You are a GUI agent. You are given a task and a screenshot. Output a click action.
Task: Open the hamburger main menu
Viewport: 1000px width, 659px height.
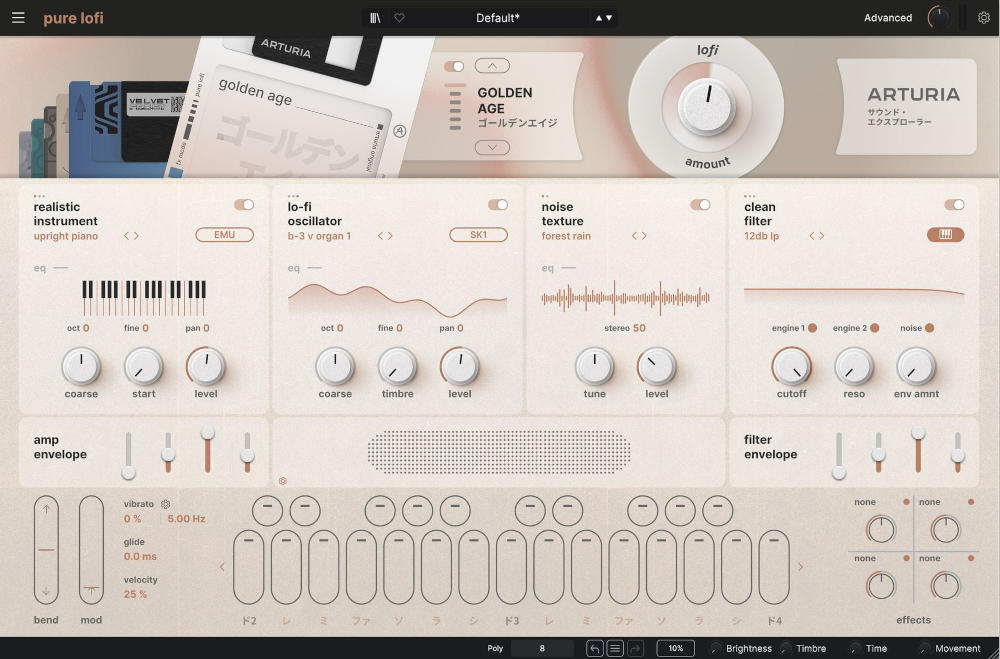click(18, 18)
